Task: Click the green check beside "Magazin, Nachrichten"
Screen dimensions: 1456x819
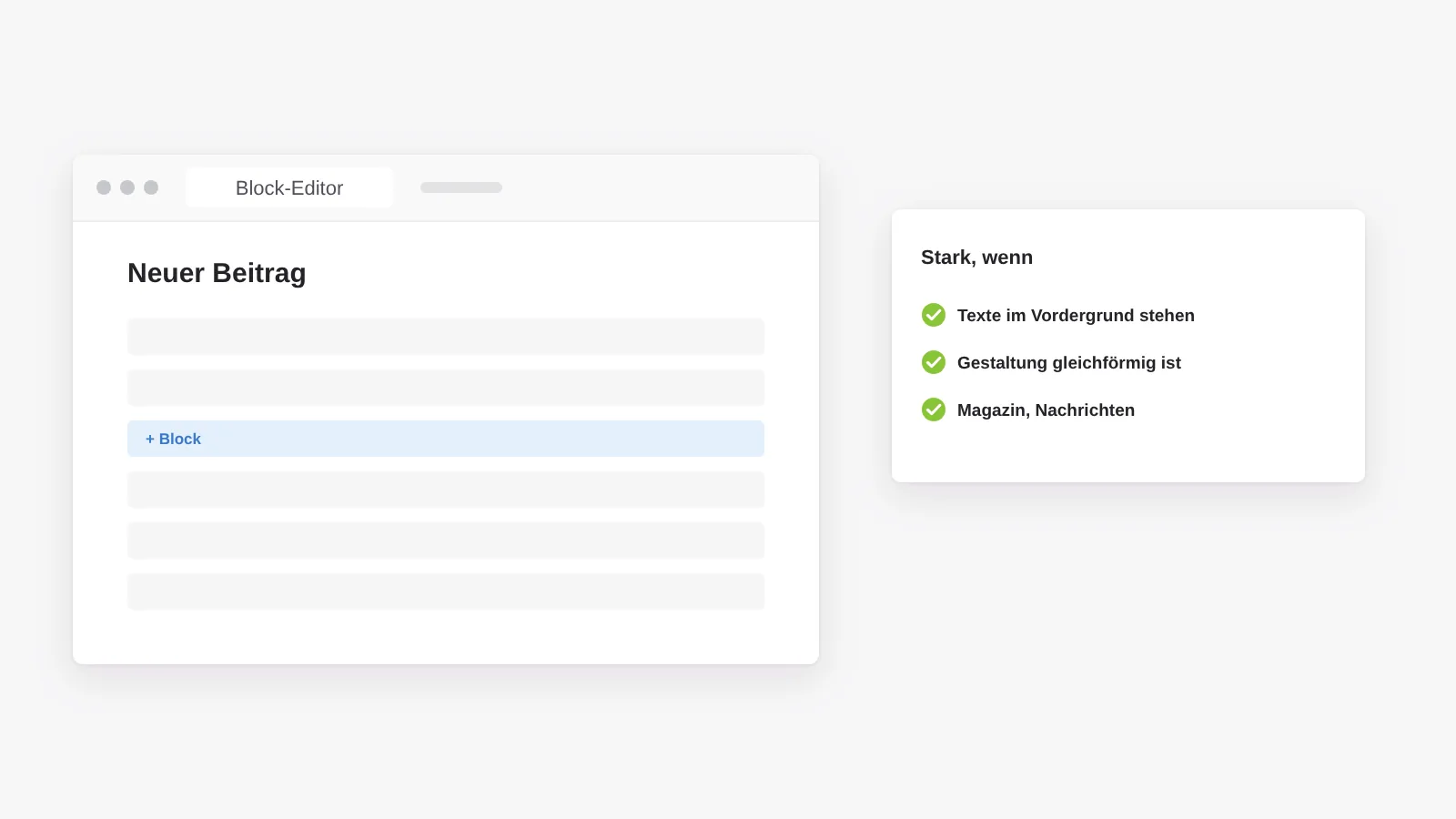Action: click(934, 409)
